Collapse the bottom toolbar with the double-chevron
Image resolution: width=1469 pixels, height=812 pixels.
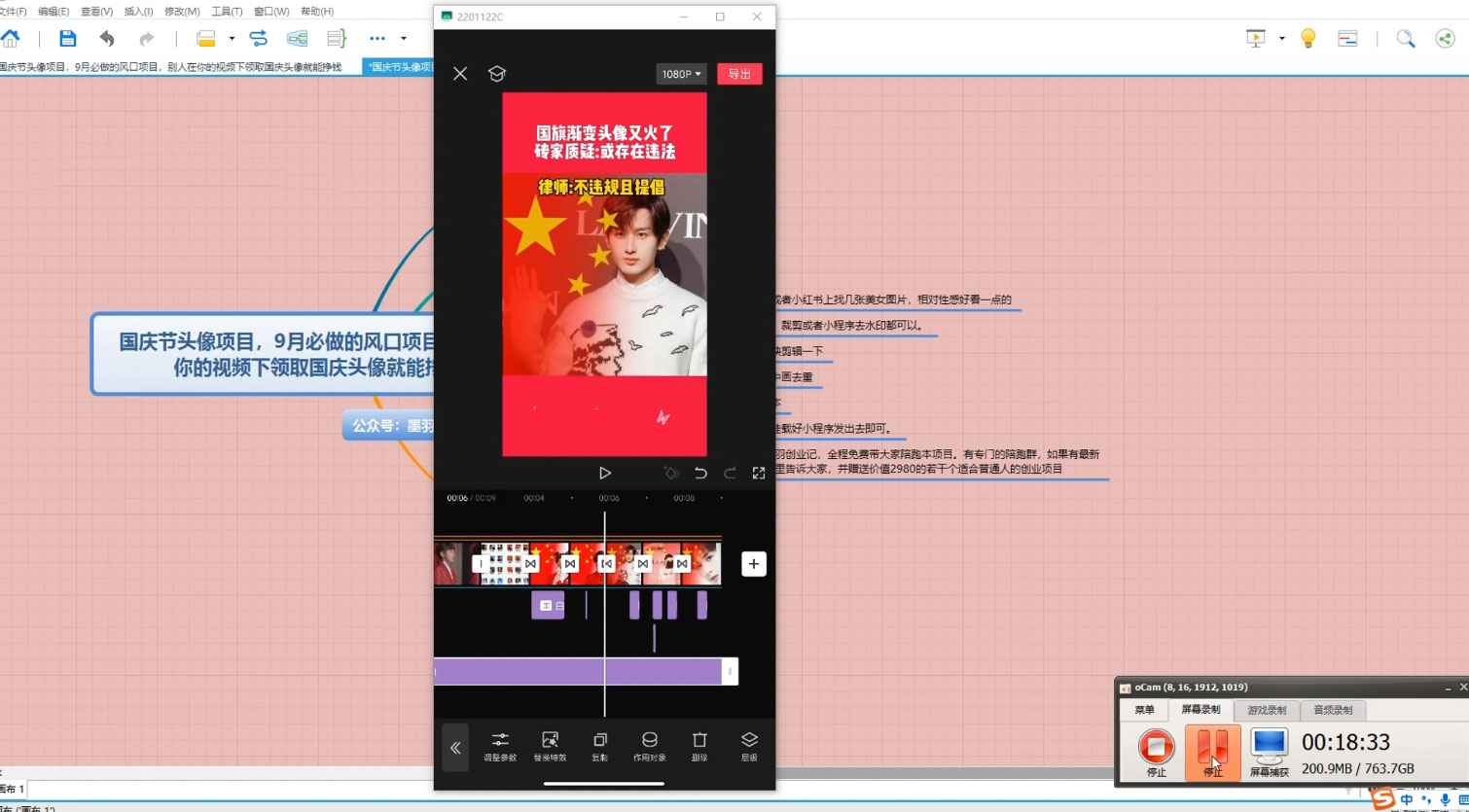tap(455, 748)
